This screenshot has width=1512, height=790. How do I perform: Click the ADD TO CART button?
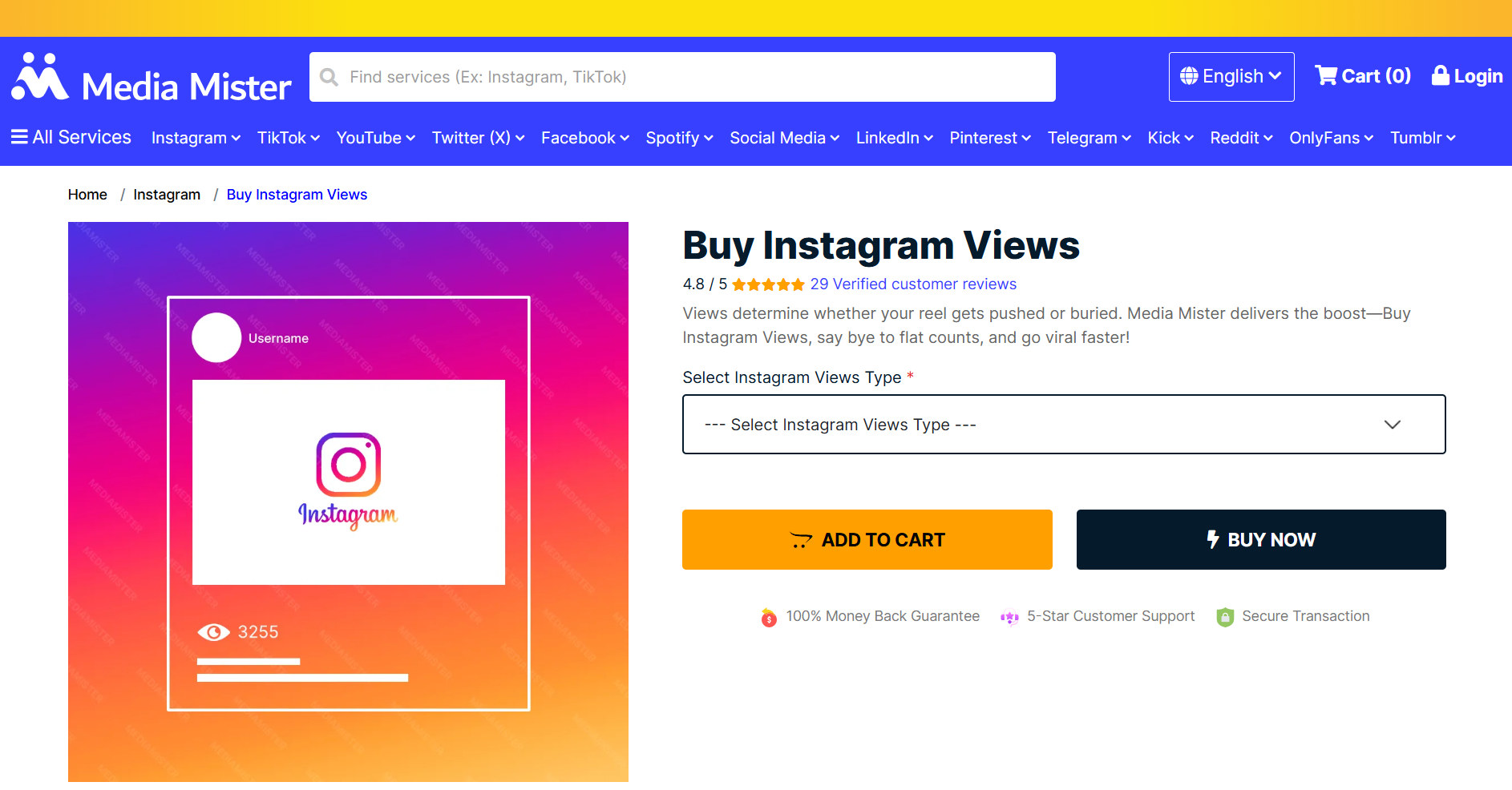click(867, 540)
